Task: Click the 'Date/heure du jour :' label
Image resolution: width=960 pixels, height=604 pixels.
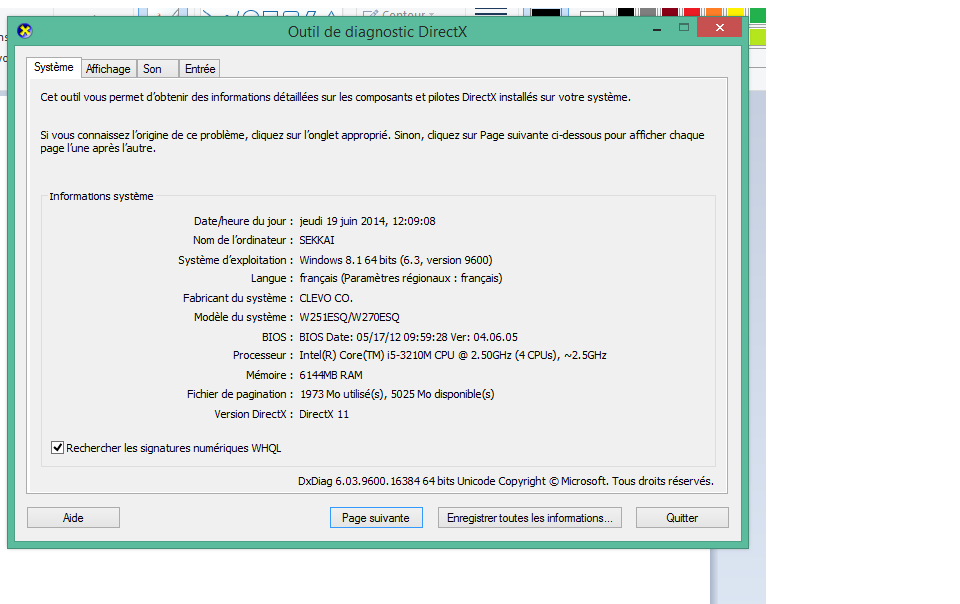Action: (244, 221)
